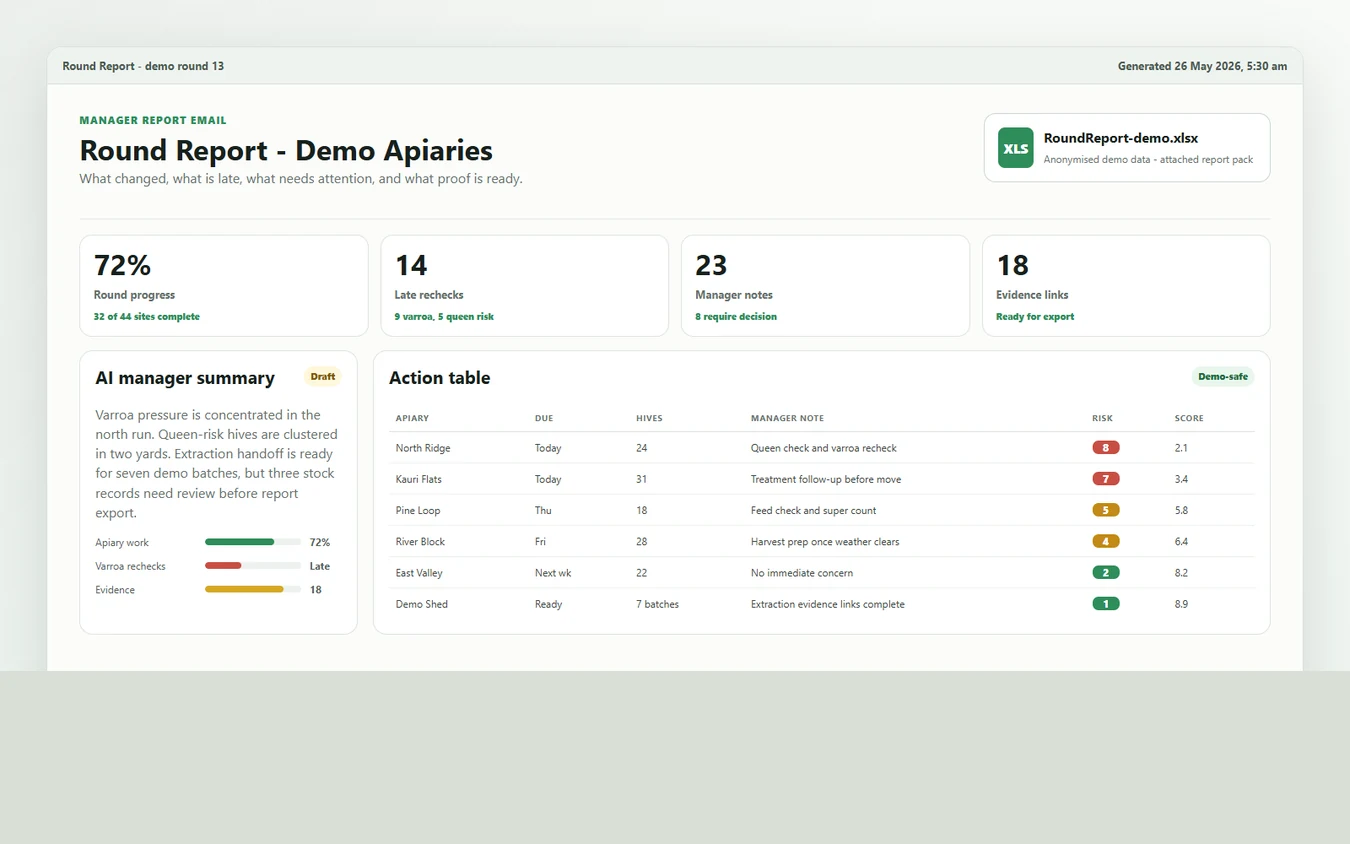
Task: Click the 'Ready for export' text
Action: point(1035,316)
